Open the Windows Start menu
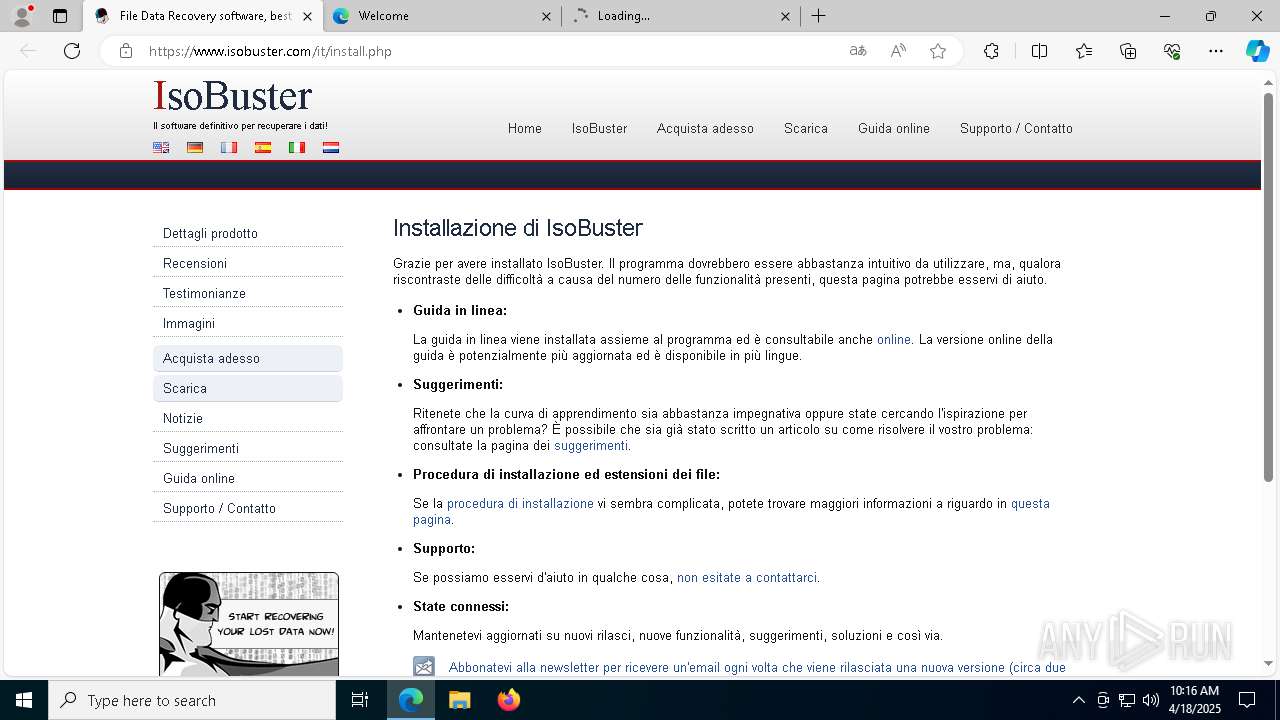The height and width of the screenshot is (720, 1280). click(x=24, y=700)
